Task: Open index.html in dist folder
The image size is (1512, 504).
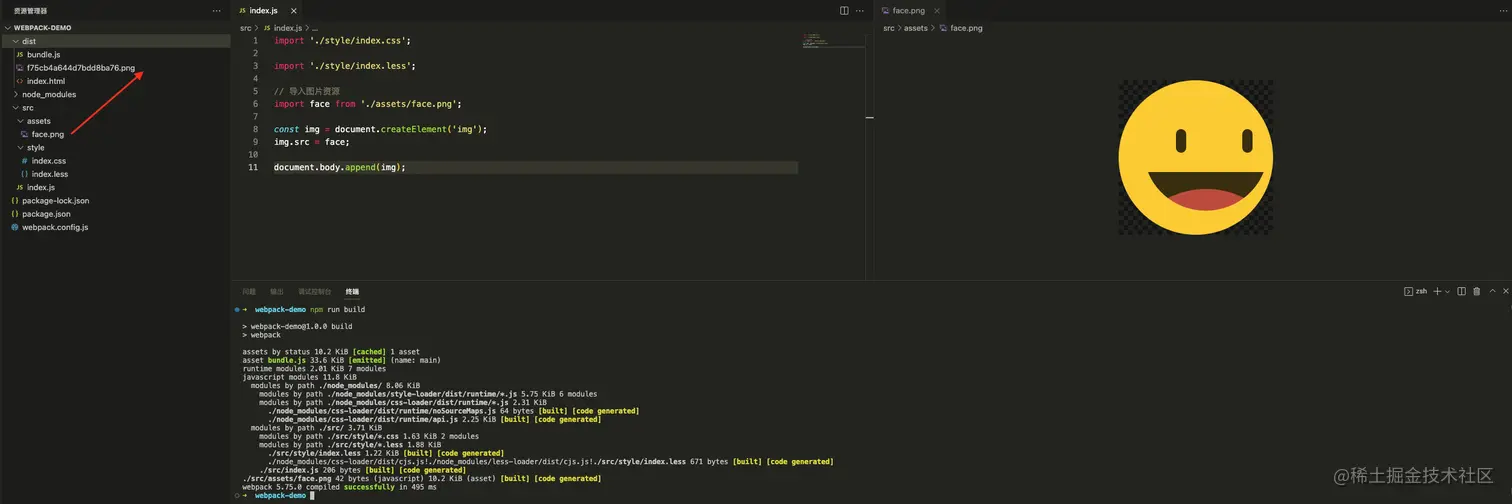Action: 115,81
